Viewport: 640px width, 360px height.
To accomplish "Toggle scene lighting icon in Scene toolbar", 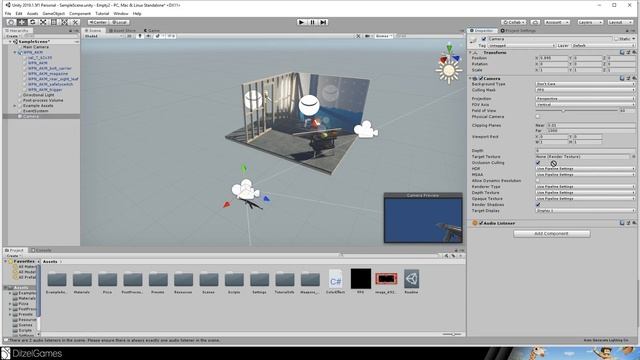I will pyautogui.click(x=140, y=36).
